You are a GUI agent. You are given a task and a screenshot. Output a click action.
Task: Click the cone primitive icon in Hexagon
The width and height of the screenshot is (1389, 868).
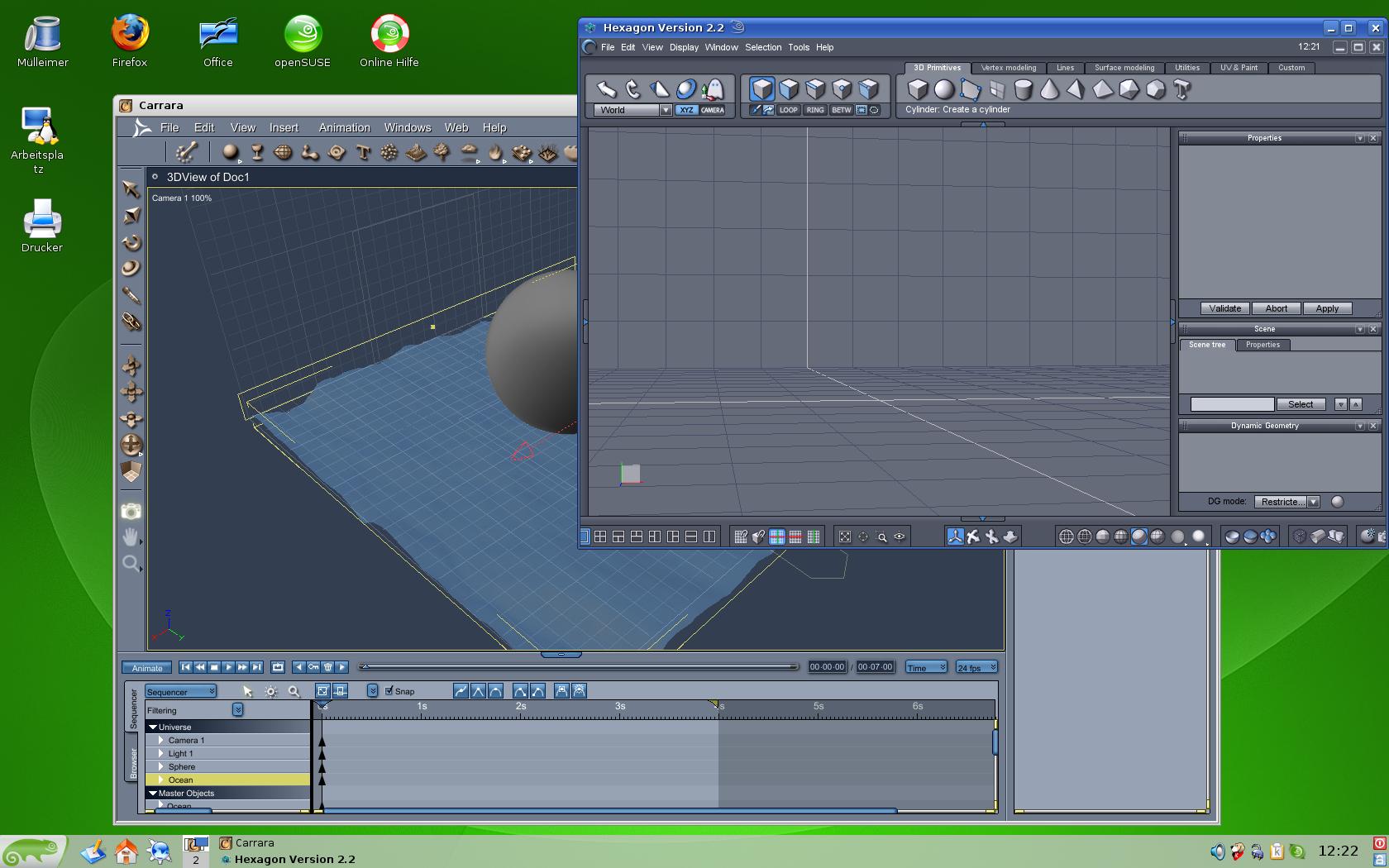pyautogui.click(x=1049, y=89)
